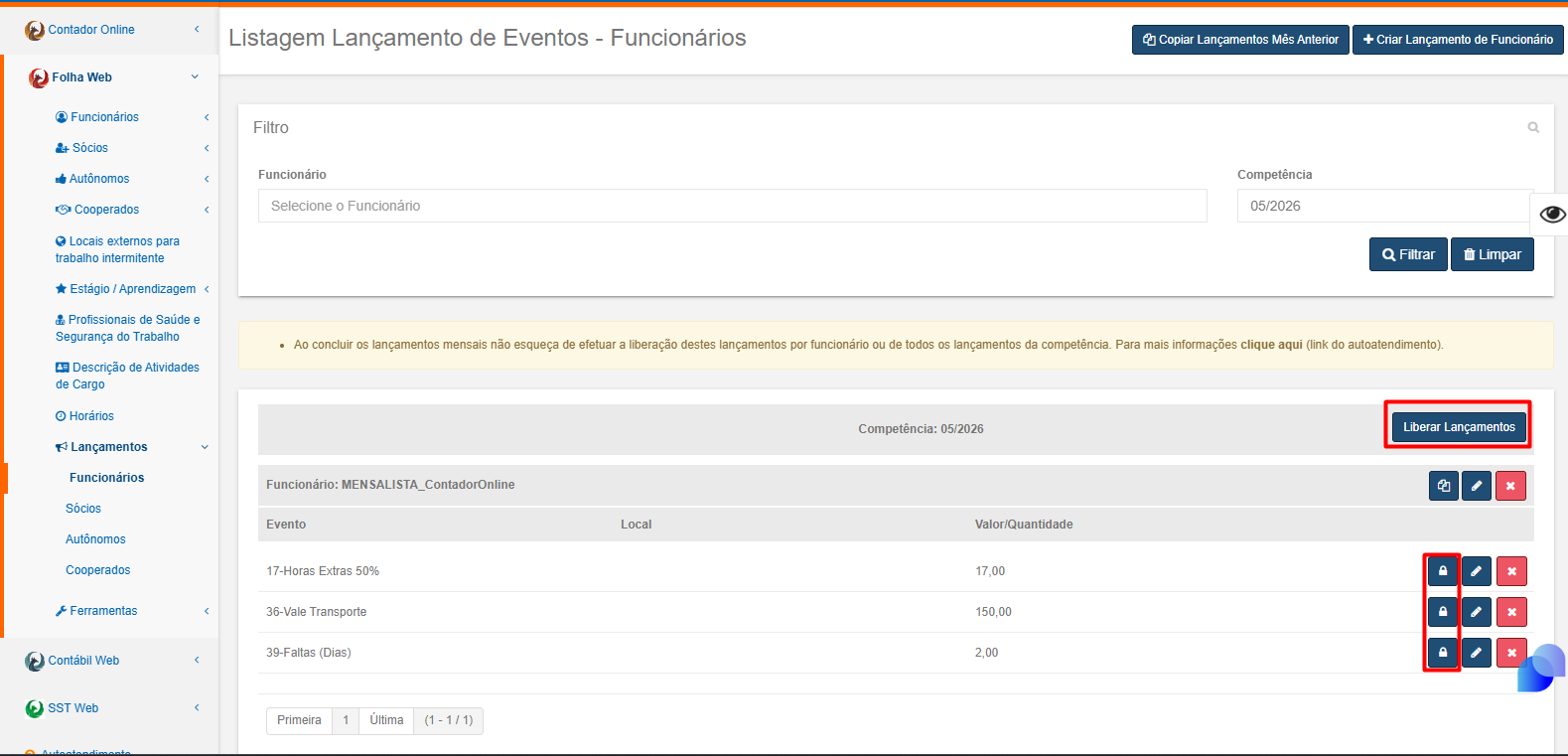Open the Selecione o Funcionário dropdown

tap(733, 206)
